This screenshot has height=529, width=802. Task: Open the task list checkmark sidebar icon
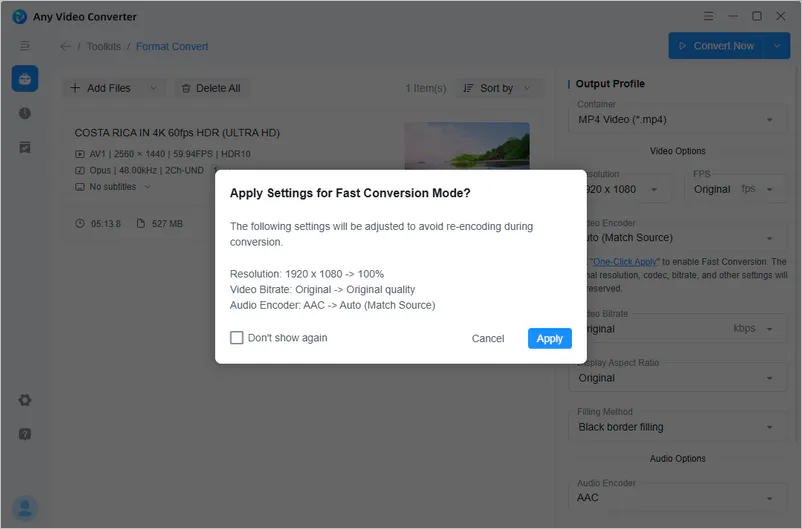25,147
